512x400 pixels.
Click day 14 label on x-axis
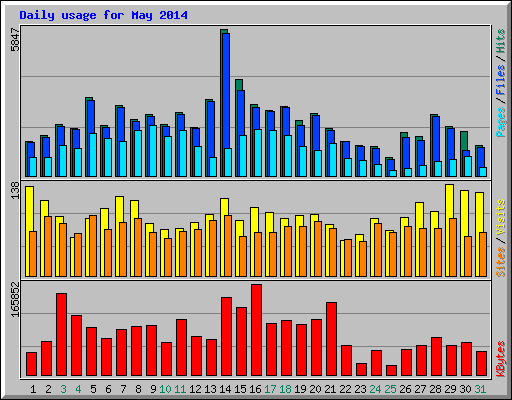[225, 389]
